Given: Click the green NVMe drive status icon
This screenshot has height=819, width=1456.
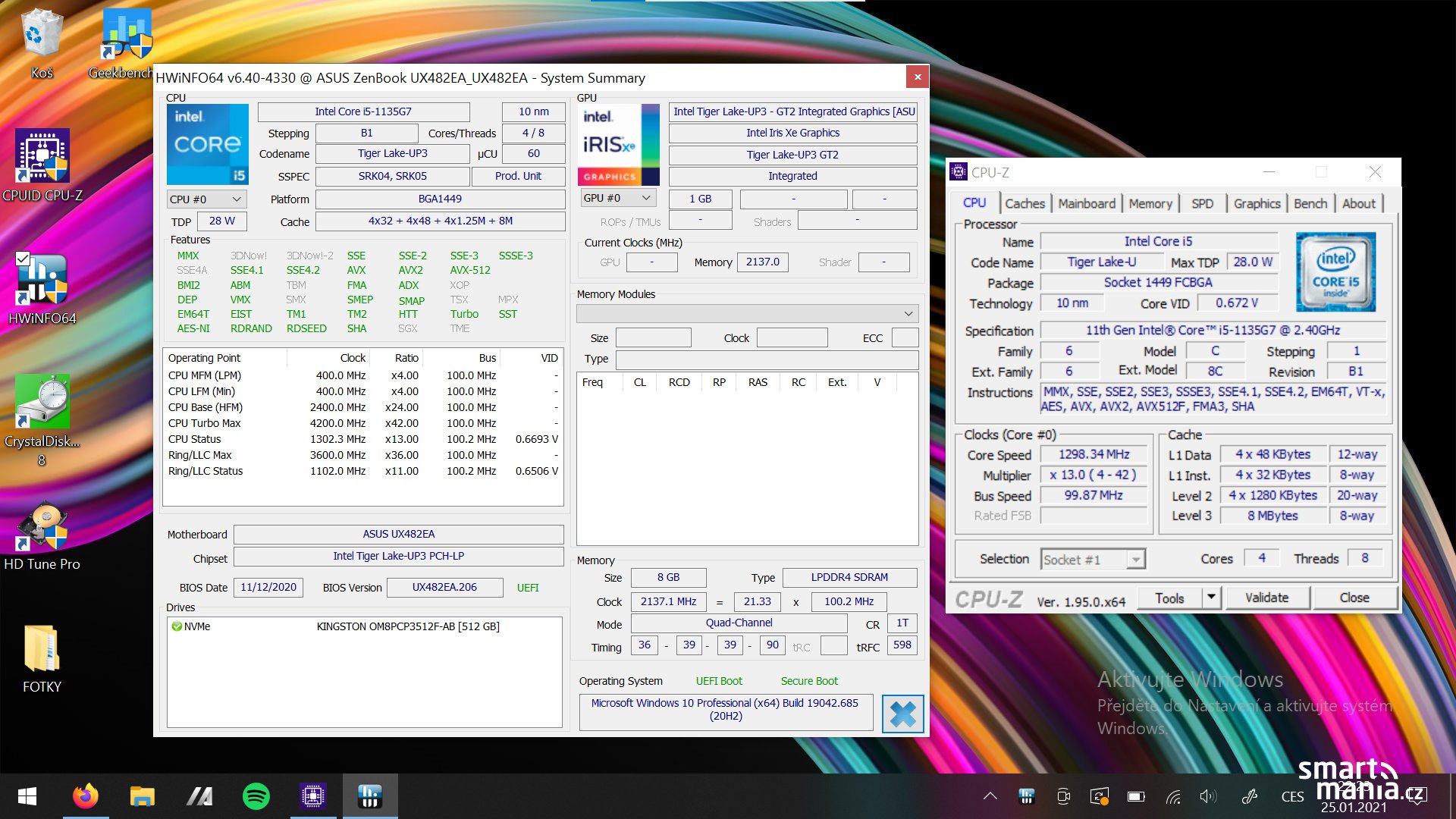Looking at the screenshot, I should 177,626.
